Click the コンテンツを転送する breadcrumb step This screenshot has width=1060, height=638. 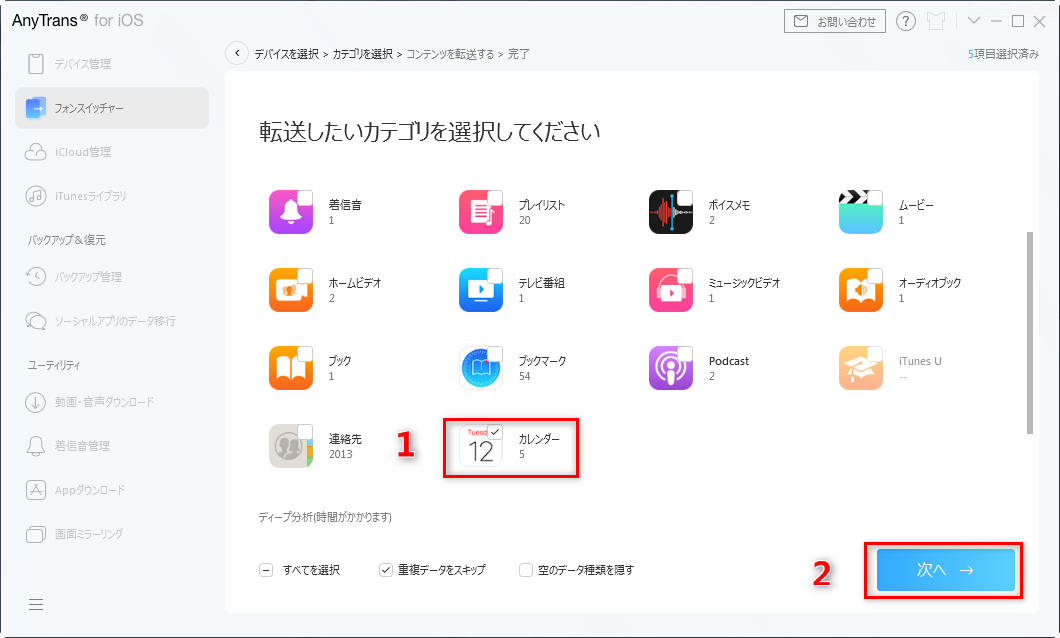coord(450,54)
